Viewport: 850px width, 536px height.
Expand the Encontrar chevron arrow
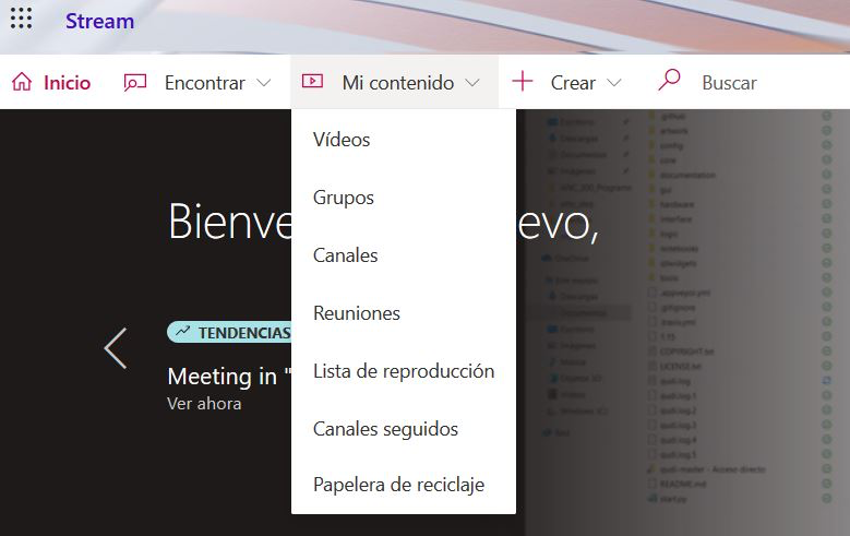tap(264, 83)
